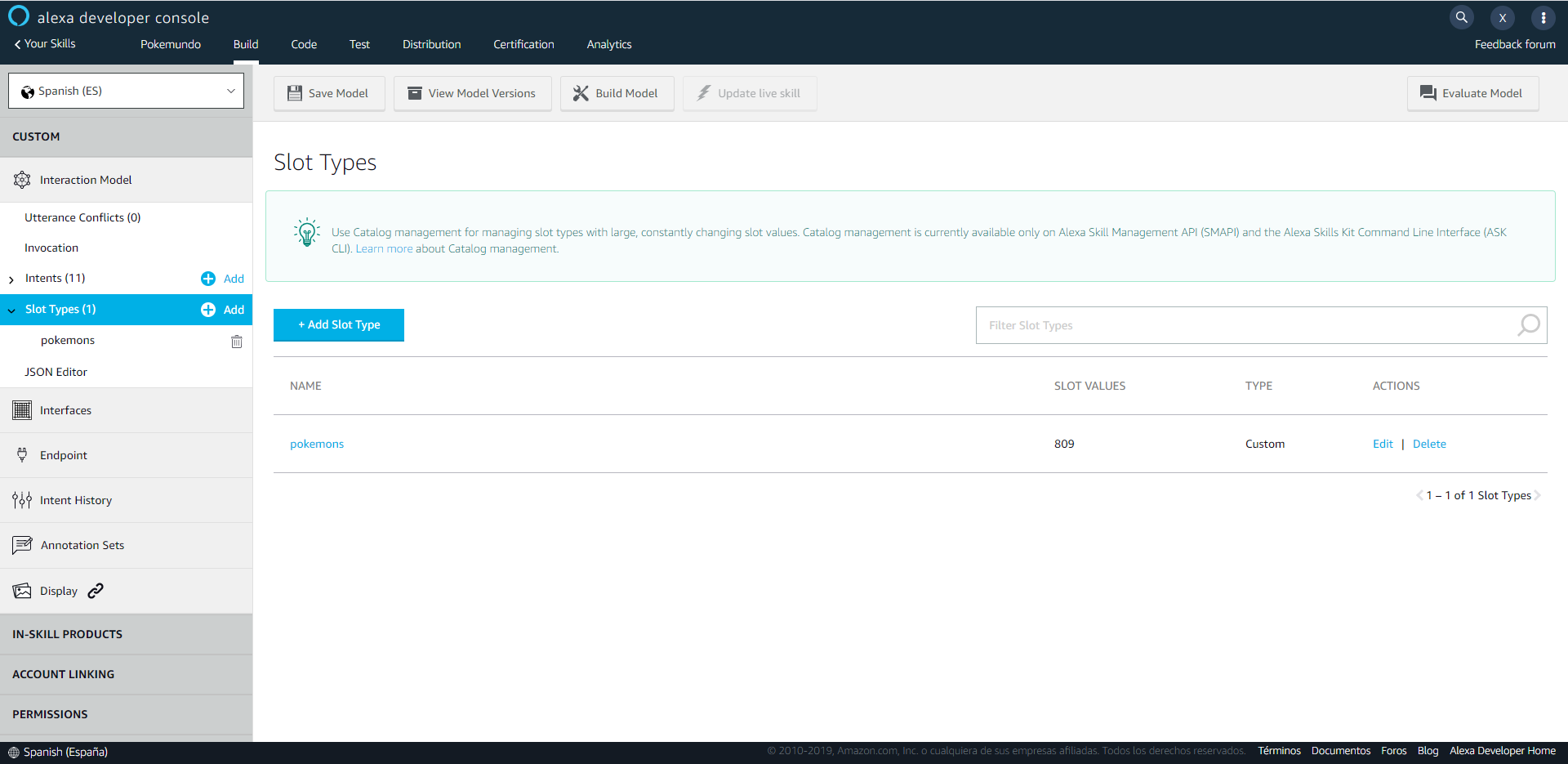Viewport: 1568px width, 764px height.
Task: Click Edit for the pokemons slot type
Action: [1383, 444]
